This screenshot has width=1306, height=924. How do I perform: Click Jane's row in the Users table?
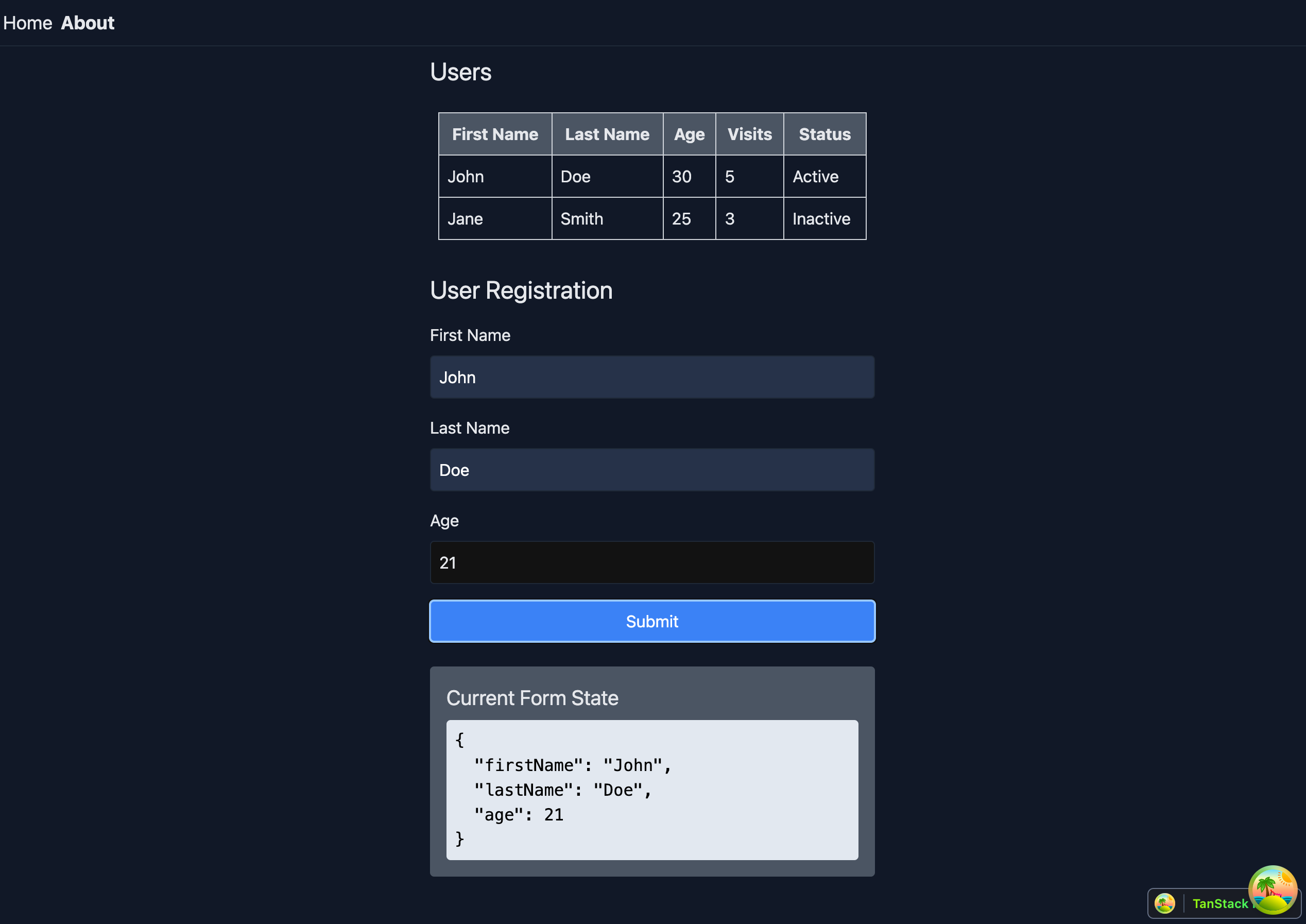607,218
